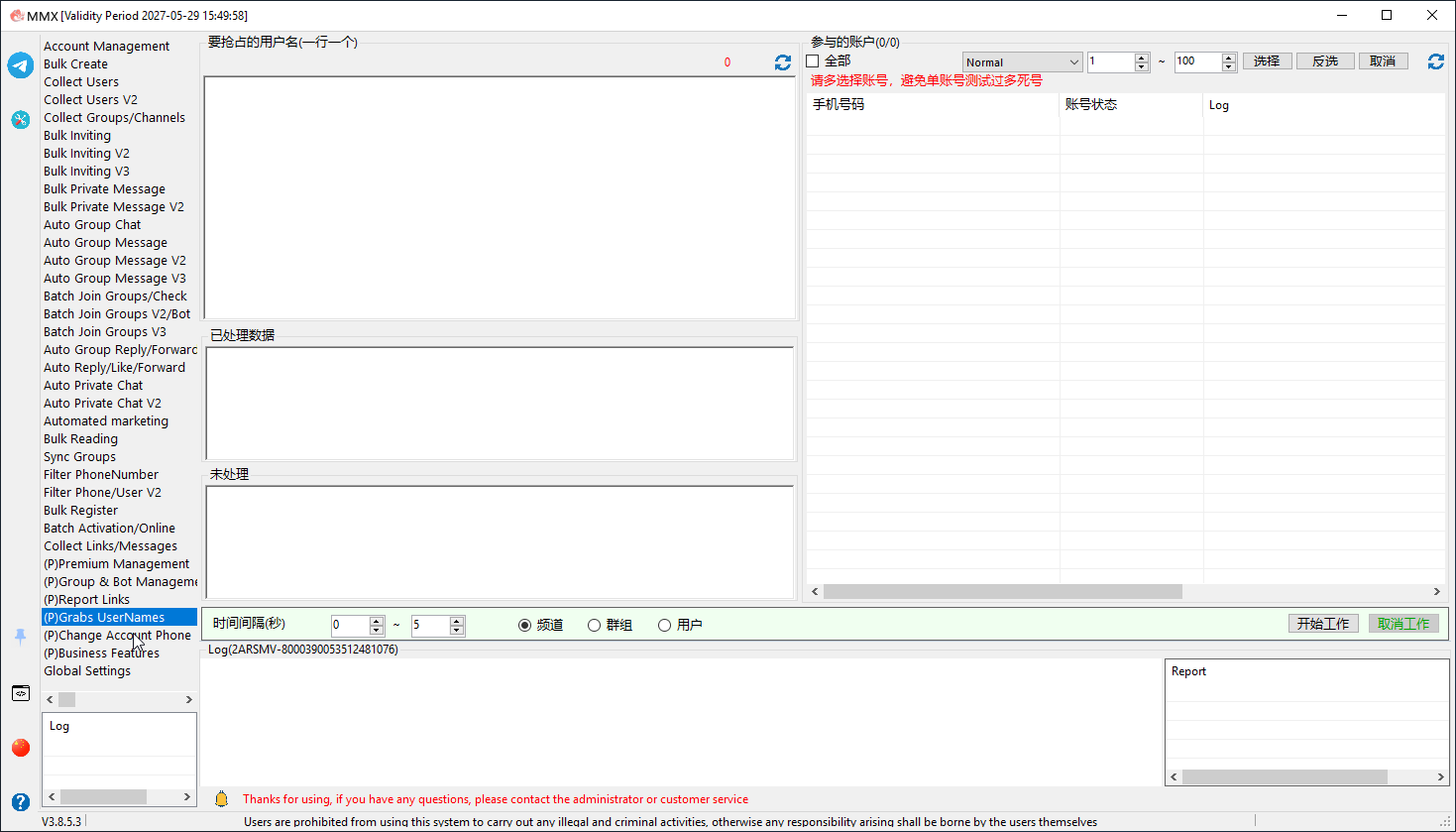Select Batch Join Groups V3 entry

click(104, 332)
